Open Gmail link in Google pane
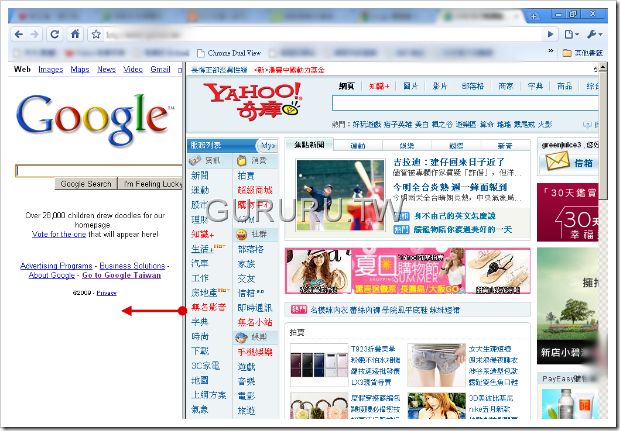Screen dimensions: 620x431 [x=160, y=69]
